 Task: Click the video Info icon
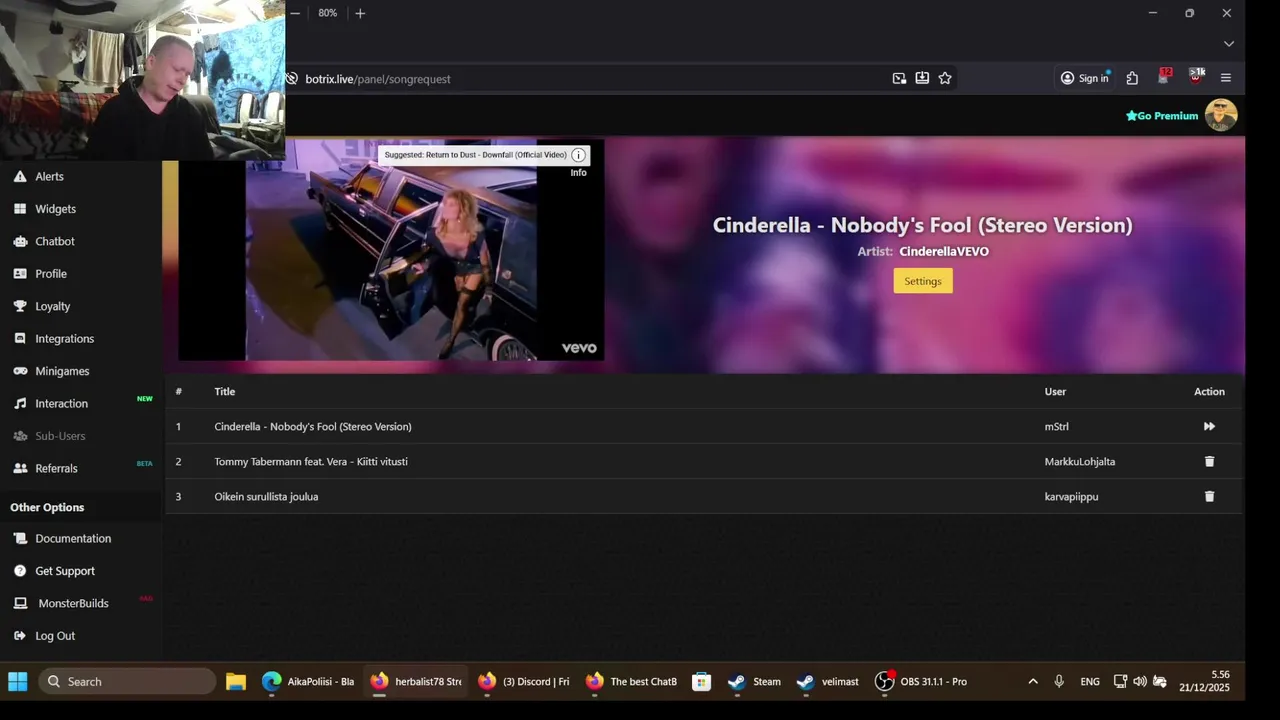578,155
